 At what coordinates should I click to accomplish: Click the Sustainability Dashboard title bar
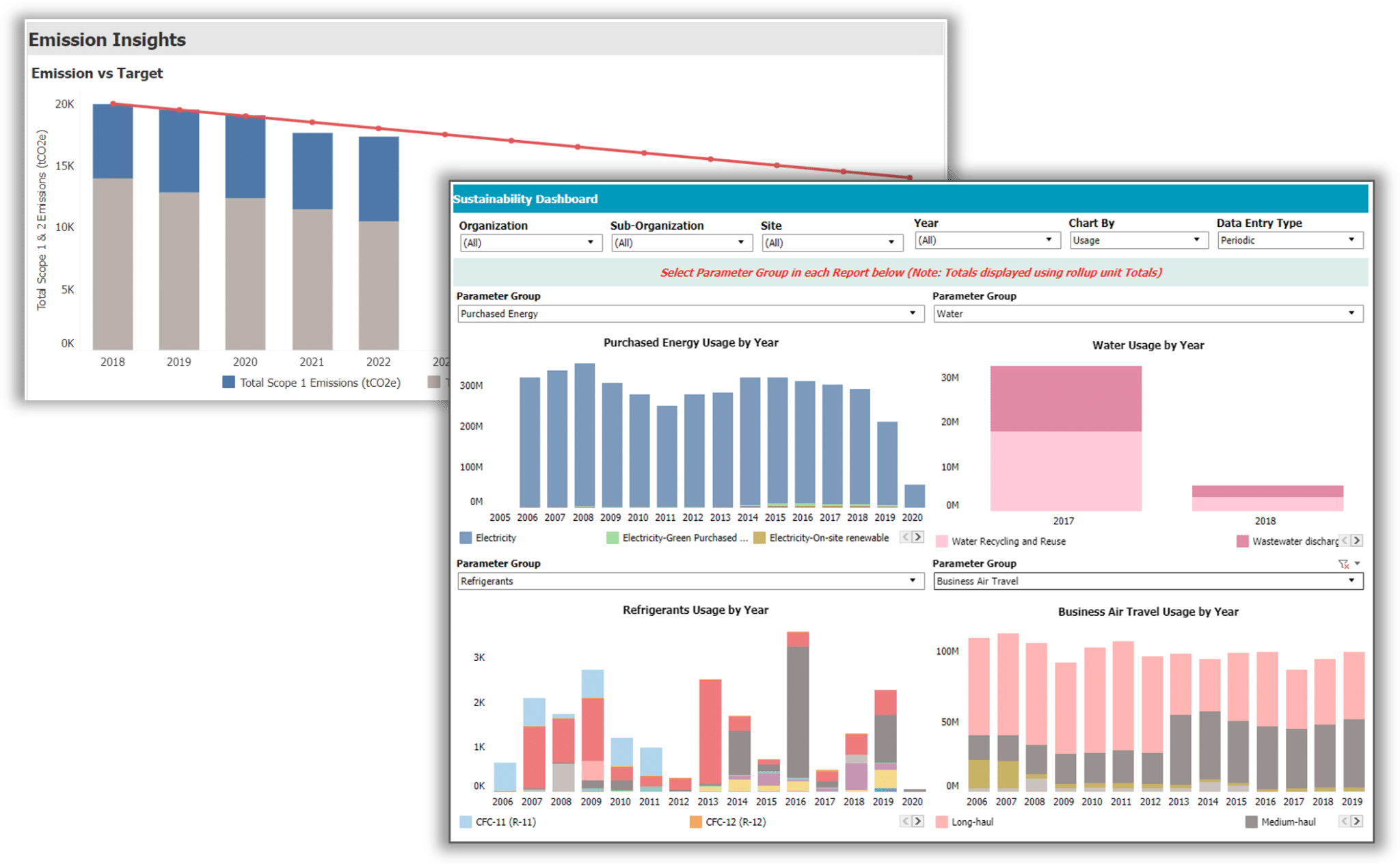point(911,199)
